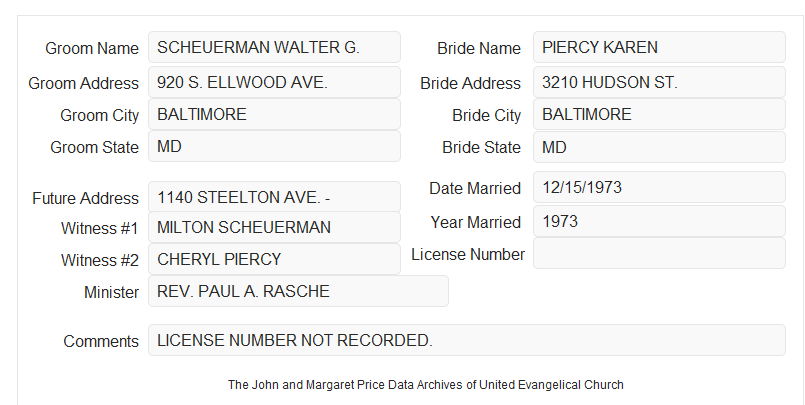Click the empty License Number field
Viewport: 805px width, 405px height.
[x=659, y=253]
